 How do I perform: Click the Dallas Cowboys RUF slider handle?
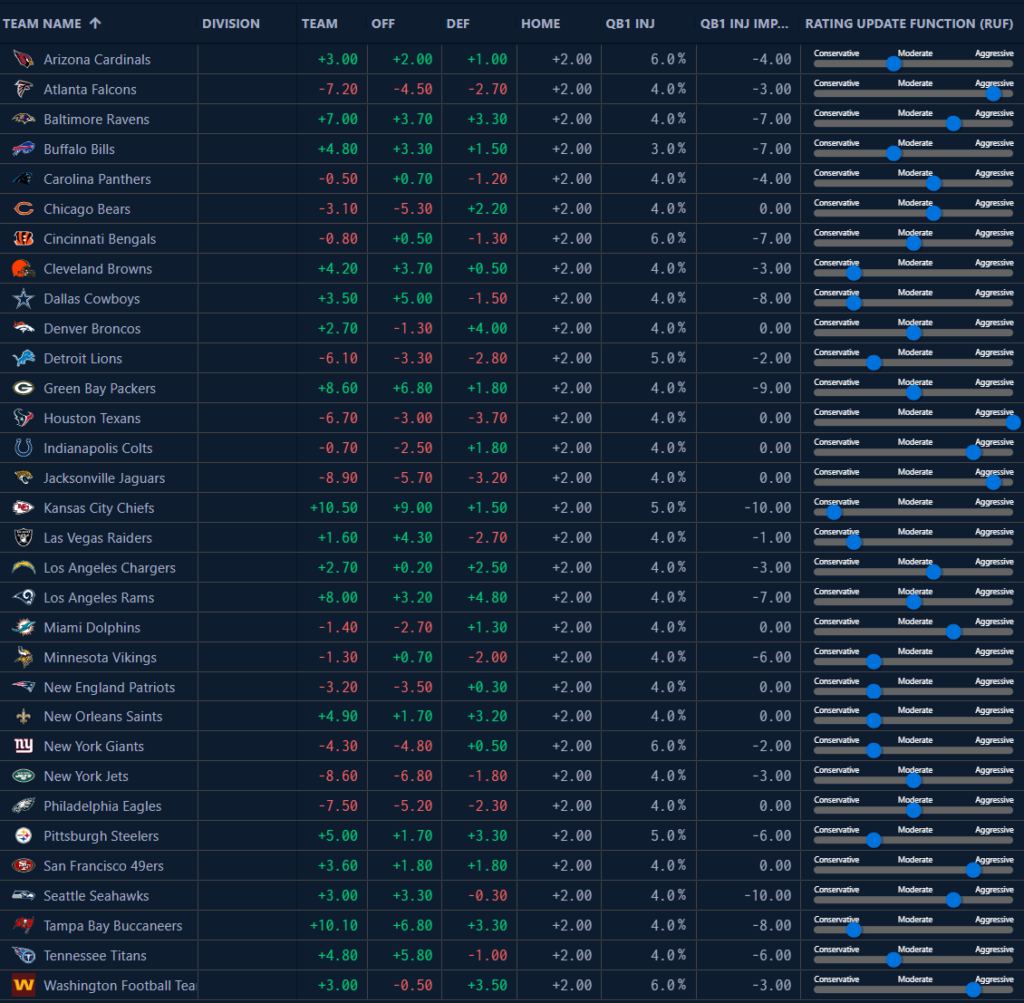click(854, 303)
